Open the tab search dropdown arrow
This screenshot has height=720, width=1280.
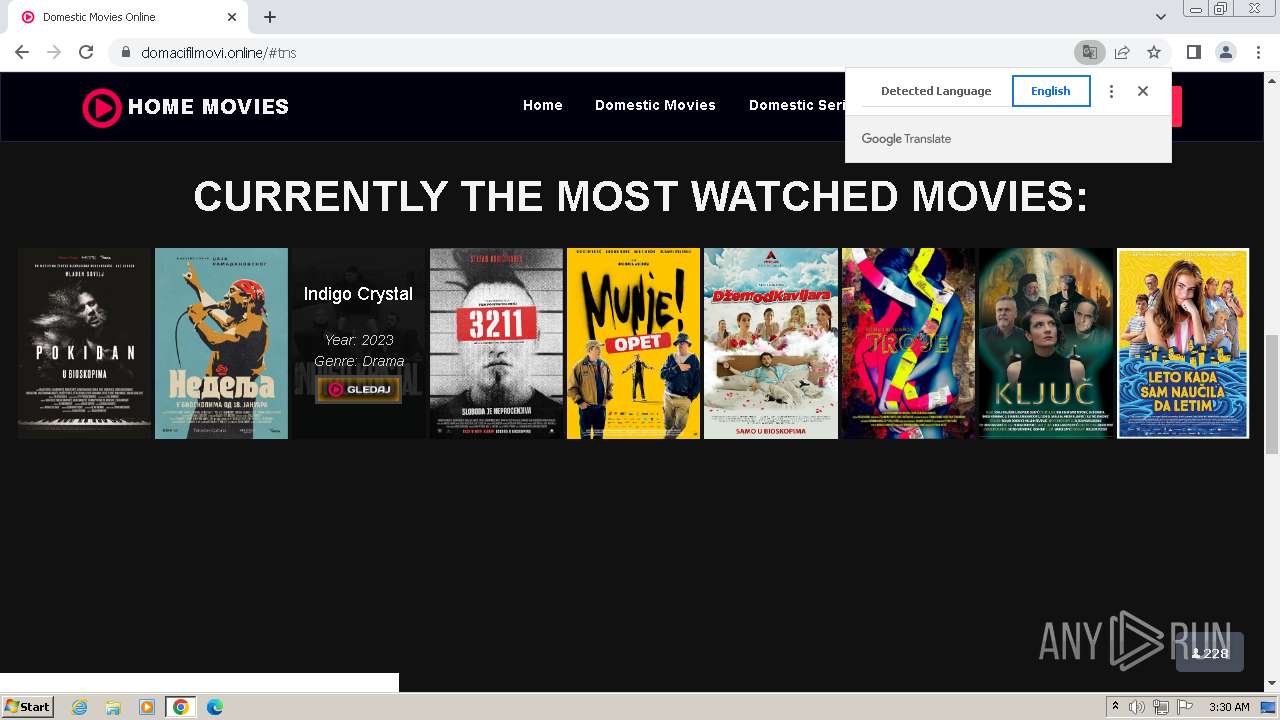pyautogui.click(x=1160, y=17)
